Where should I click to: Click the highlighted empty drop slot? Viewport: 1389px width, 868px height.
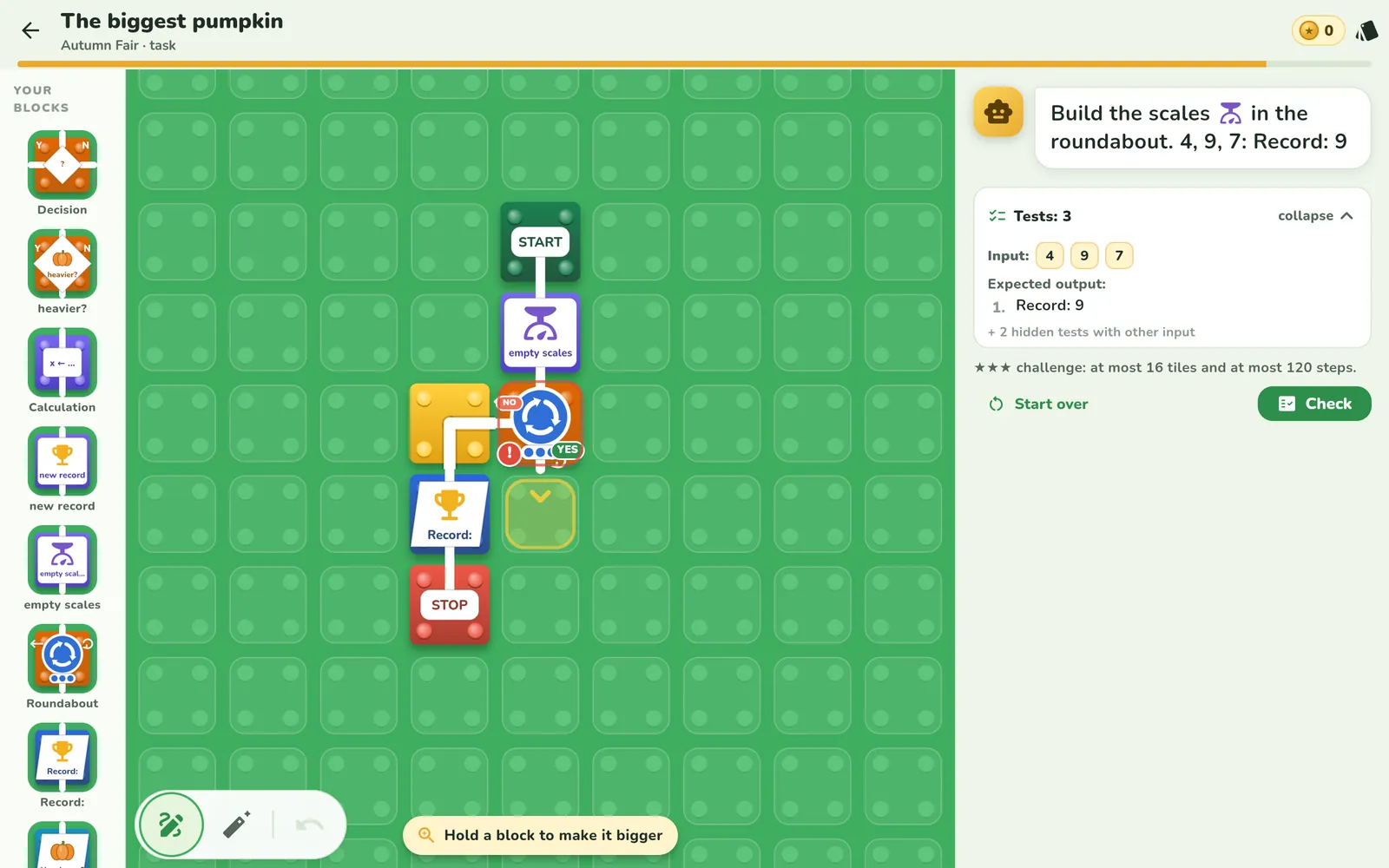click(540, 515)
